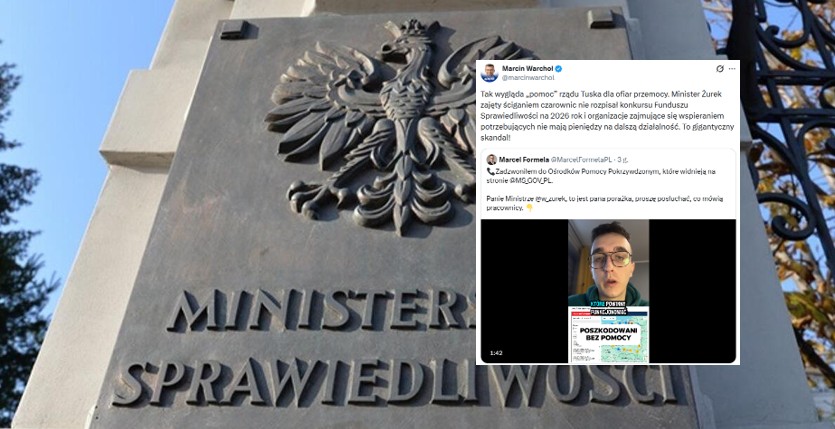Play the embedded video of man in glasses
This screenshot has width=835, height=429.
point(608,291)
